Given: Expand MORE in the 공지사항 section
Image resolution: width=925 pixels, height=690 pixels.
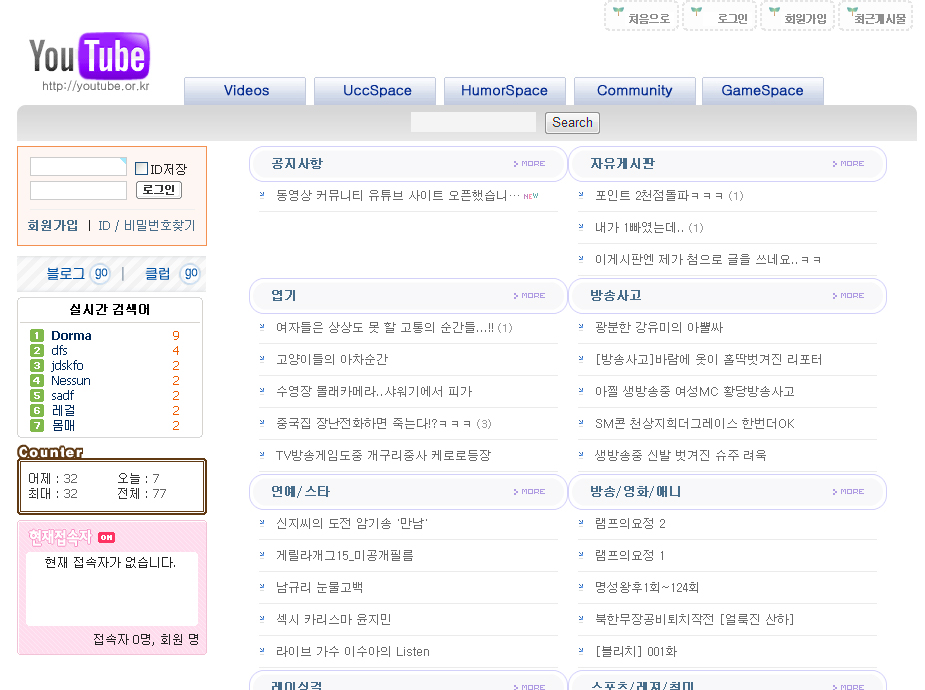Looking at the screenshot, I should [530, 164].
